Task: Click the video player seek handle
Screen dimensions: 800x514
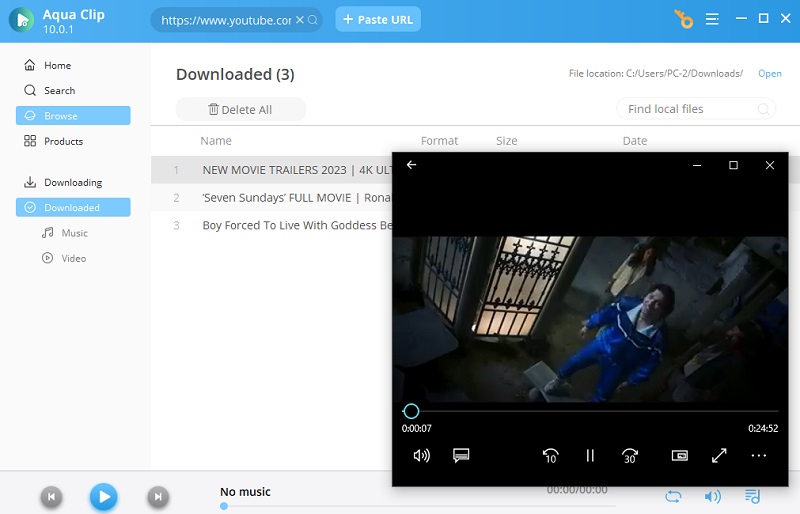Action: pyautogui.click(x=411, y=411)
